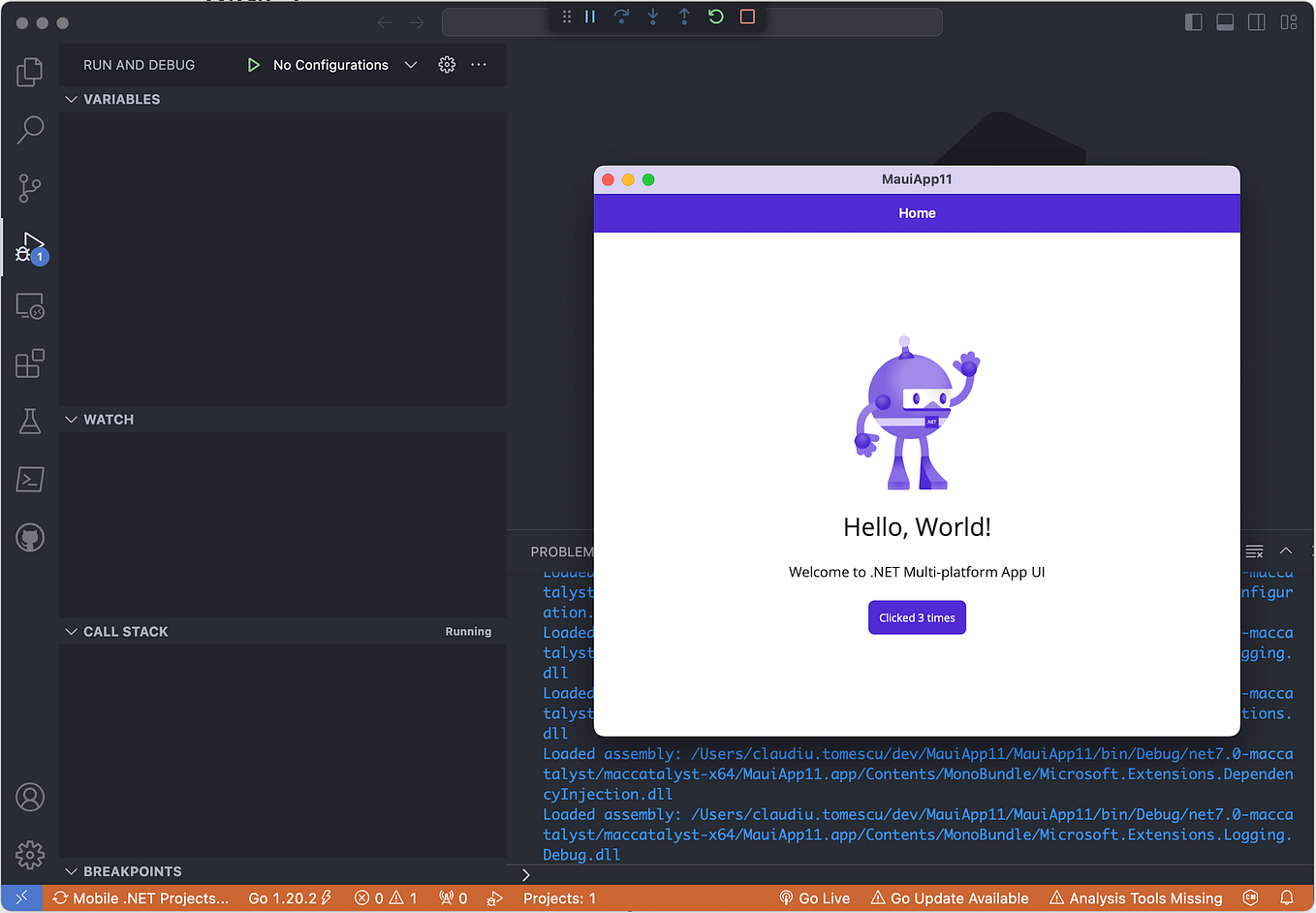Open the terminal-style activity bar icon
Viewport: 1316px width, 913px height.
tap(30, 479)
